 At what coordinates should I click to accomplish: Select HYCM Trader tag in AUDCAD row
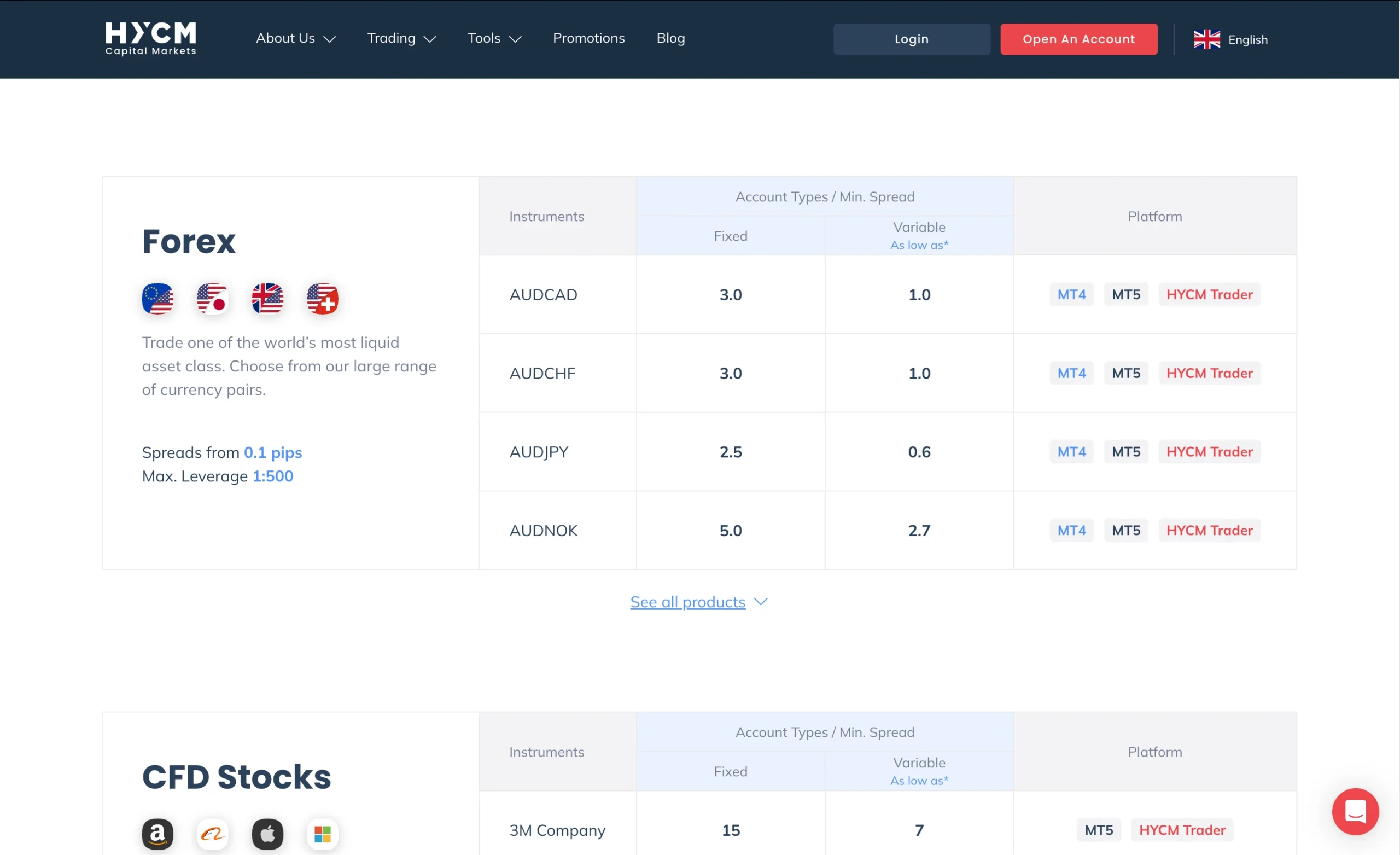pyautogui.click(x=1209, y=294)
